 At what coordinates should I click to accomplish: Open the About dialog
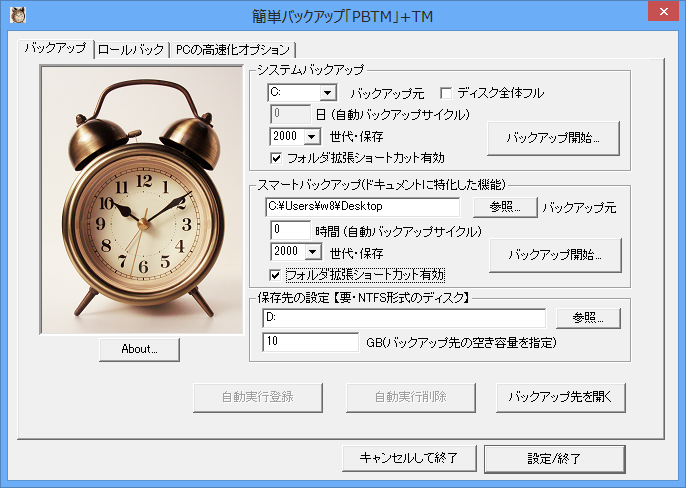point(140,349)
